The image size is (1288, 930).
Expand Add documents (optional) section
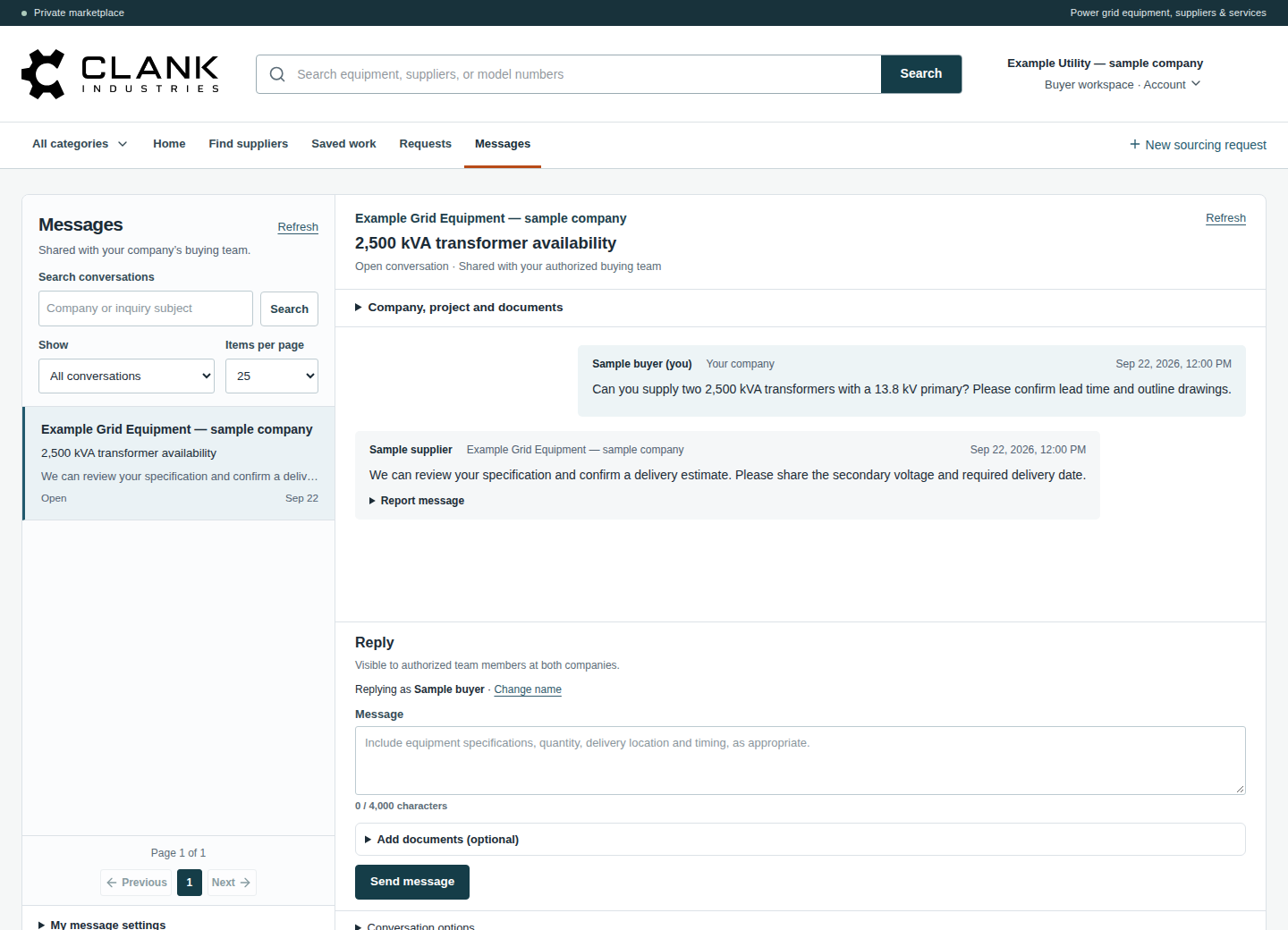[800, 840]
